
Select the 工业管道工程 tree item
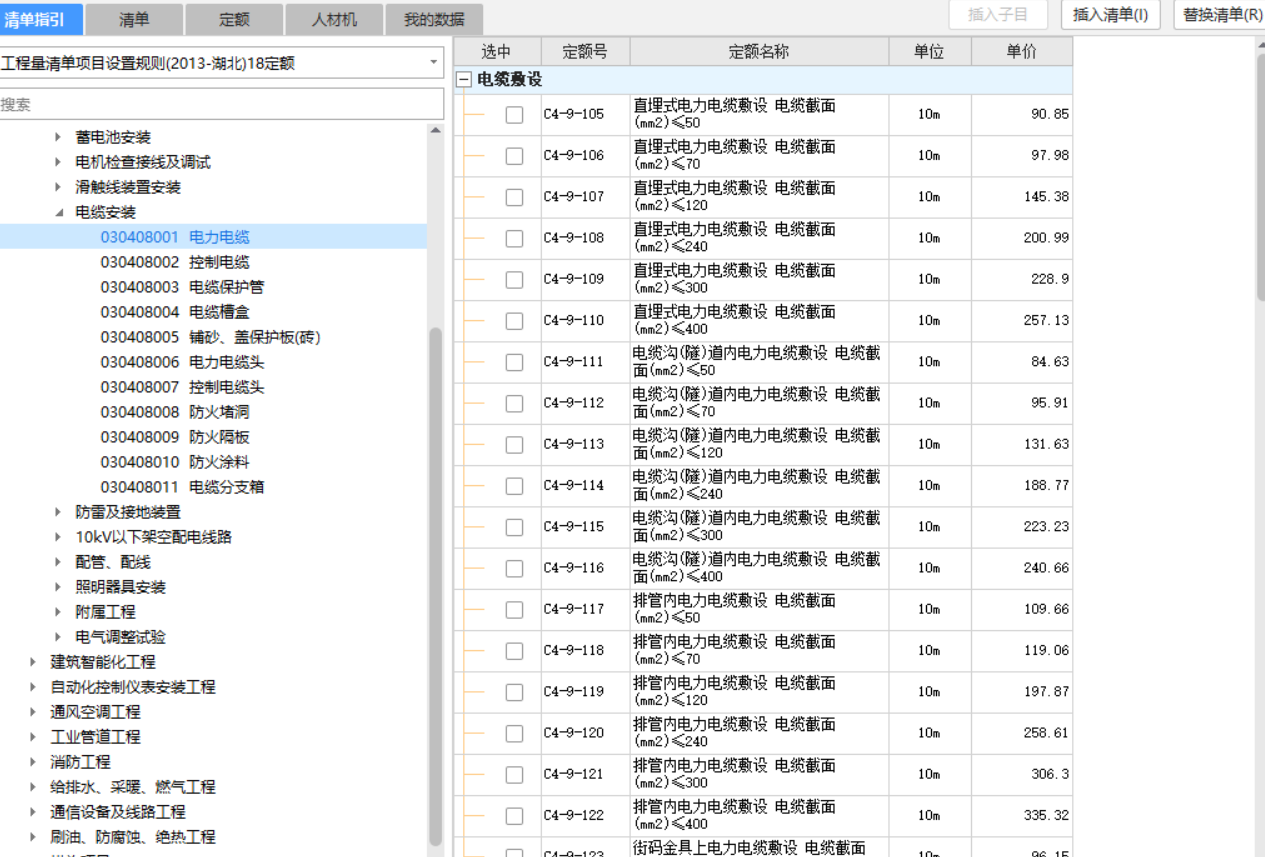tap(96, 738)
